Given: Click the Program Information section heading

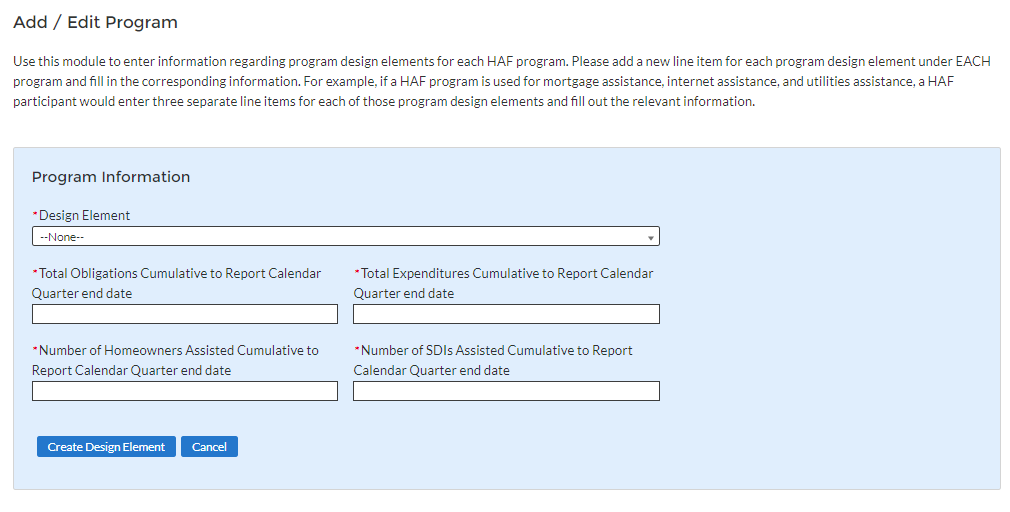Looking at the screenshot, I should tap(111, 177).
